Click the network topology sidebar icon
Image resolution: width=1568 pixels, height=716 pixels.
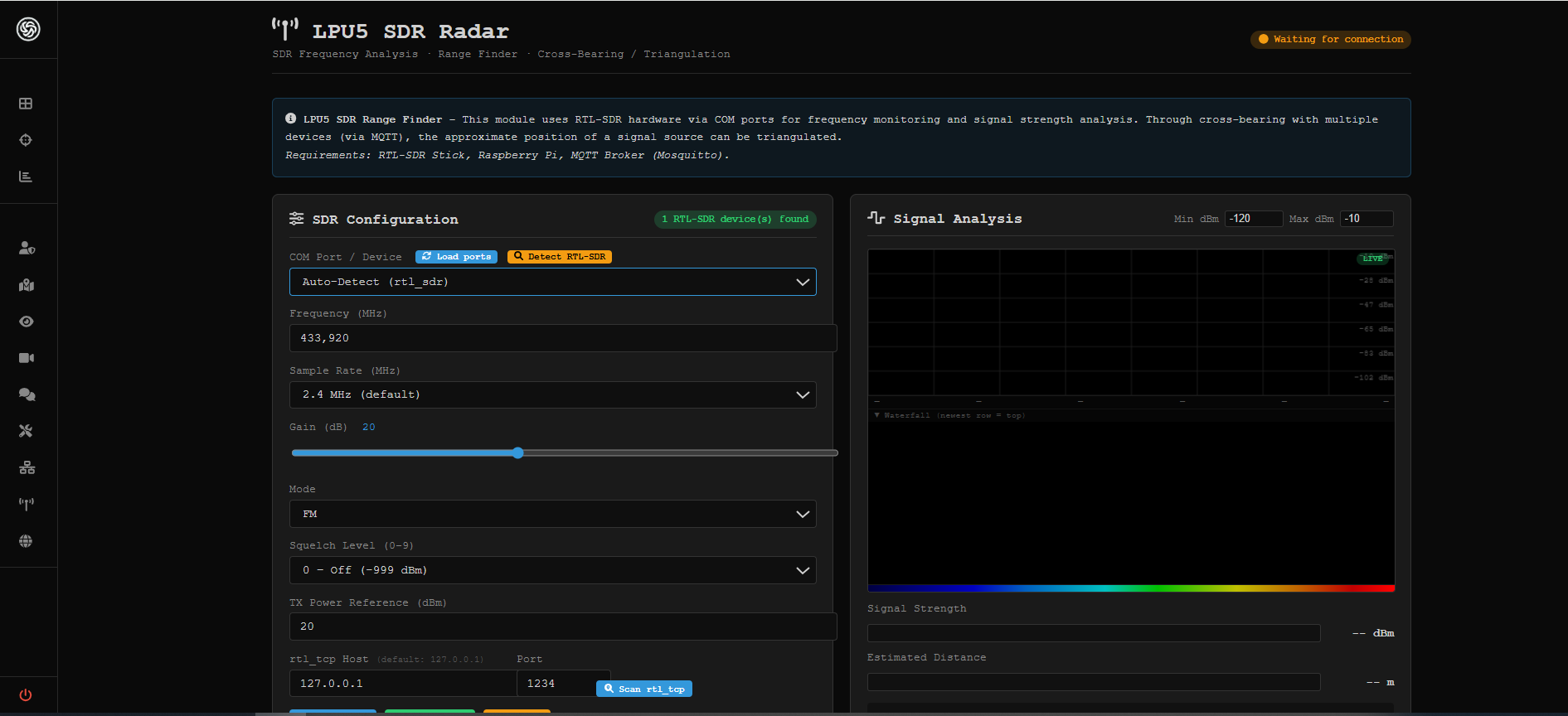(x=27, y=467)
